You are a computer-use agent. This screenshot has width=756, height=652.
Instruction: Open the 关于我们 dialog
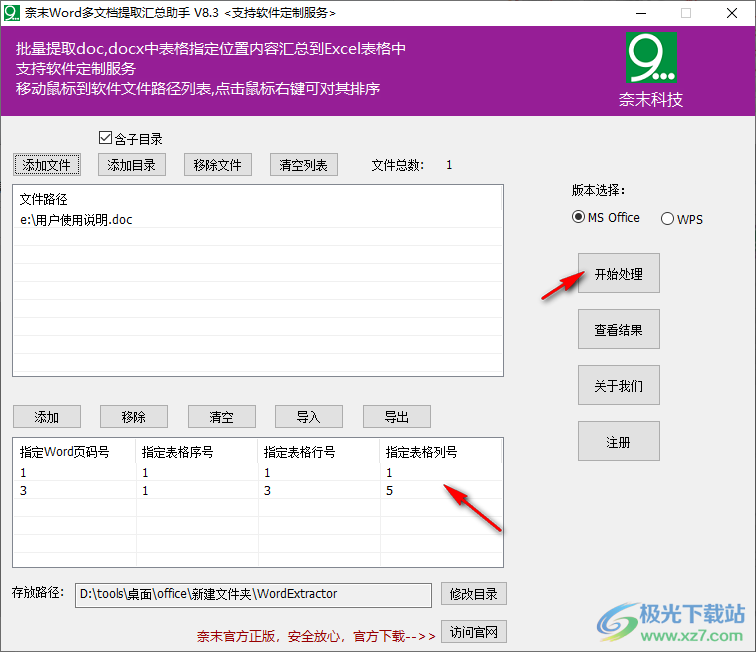tap(619, 385)
